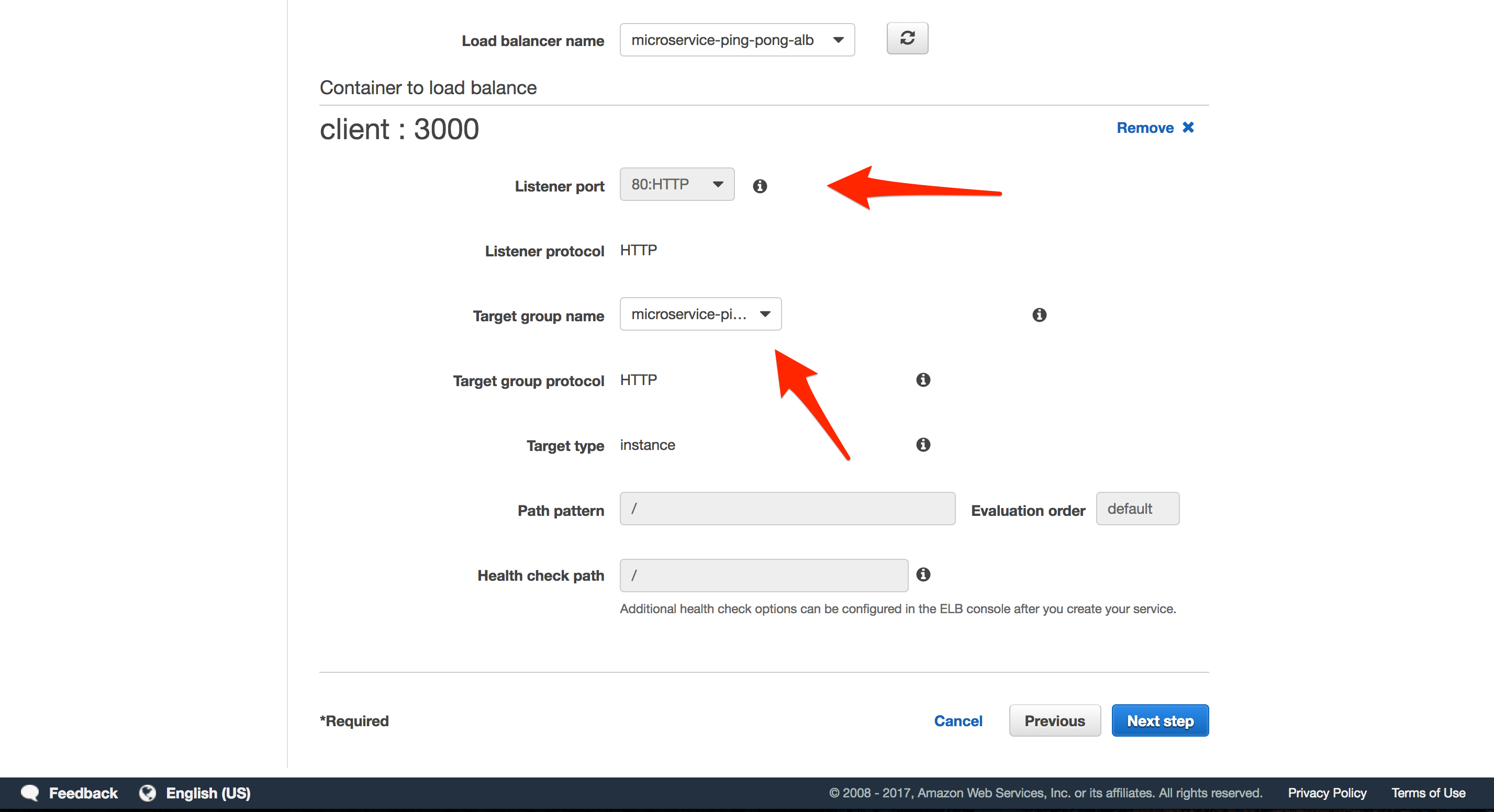Click the Next step button
The height and width of the screenshot is (812, 1494).
click(x=1159, y=720)
